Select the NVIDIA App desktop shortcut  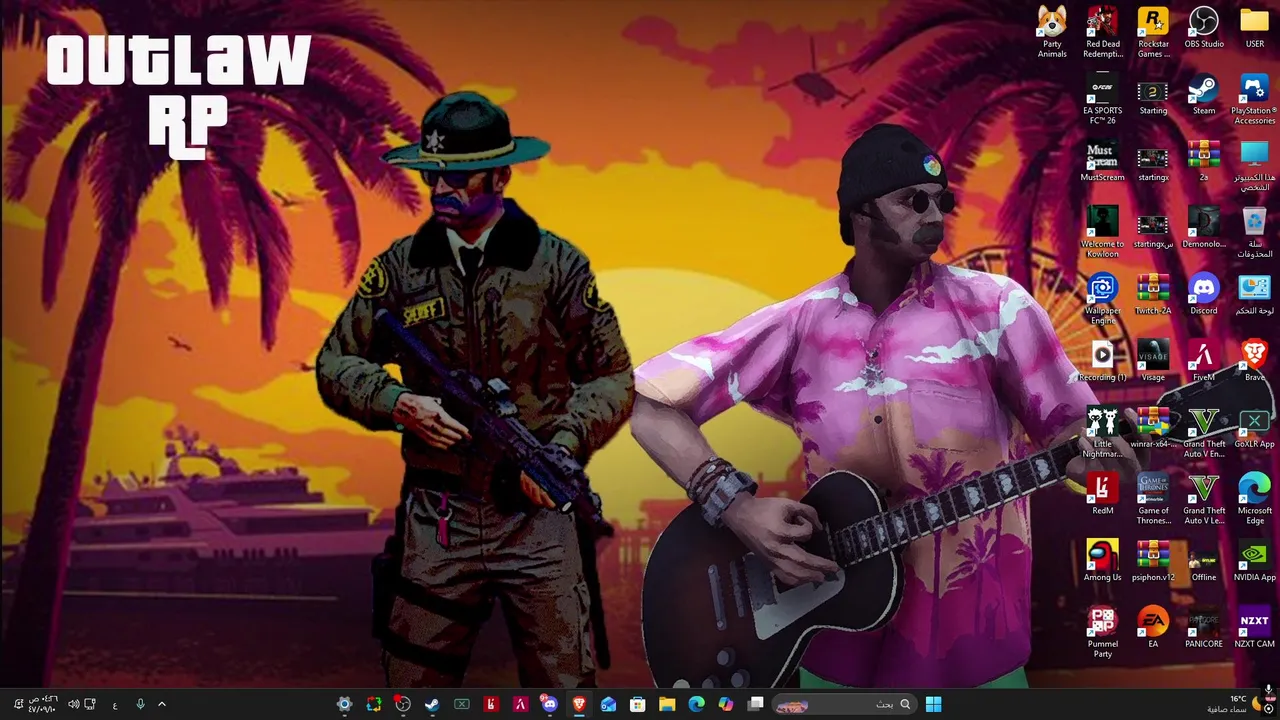click(1254, 561)
